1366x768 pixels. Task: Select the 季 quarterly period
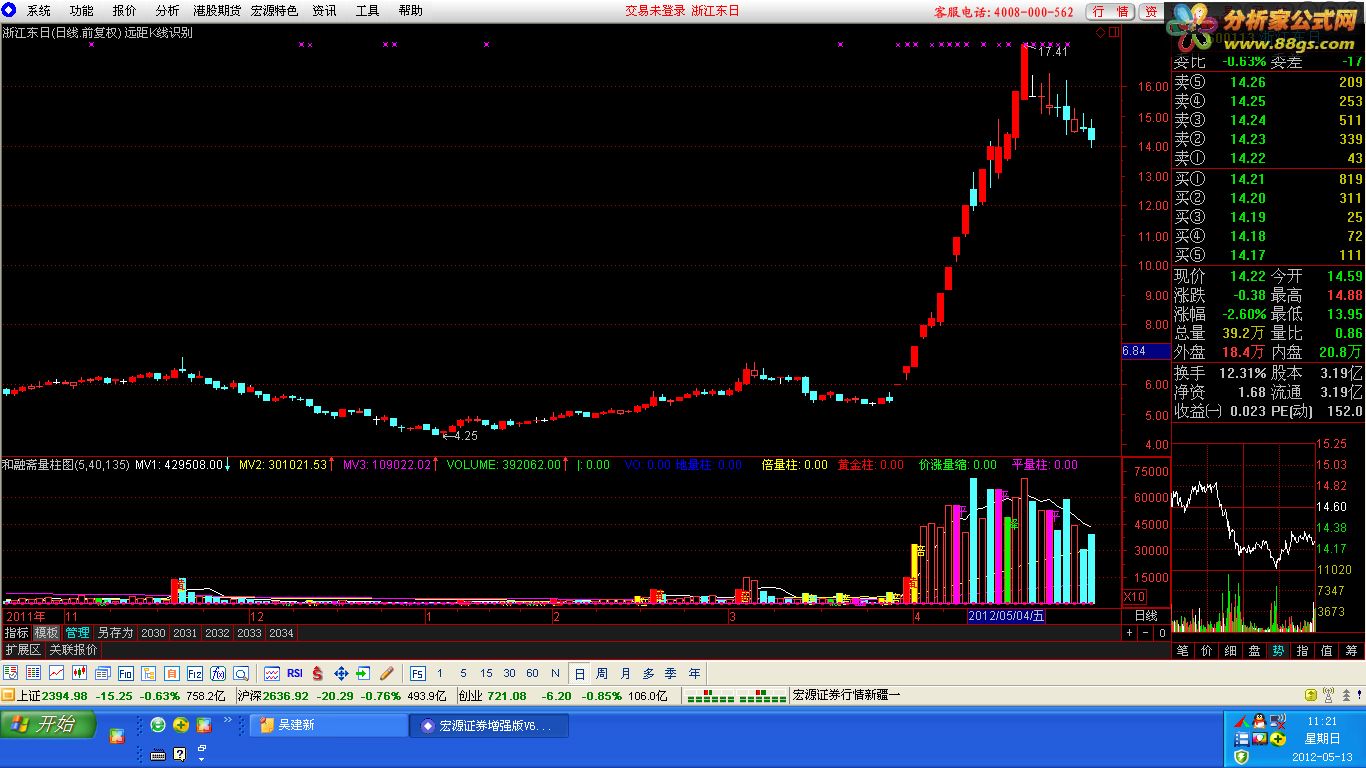tap(671, 673)
